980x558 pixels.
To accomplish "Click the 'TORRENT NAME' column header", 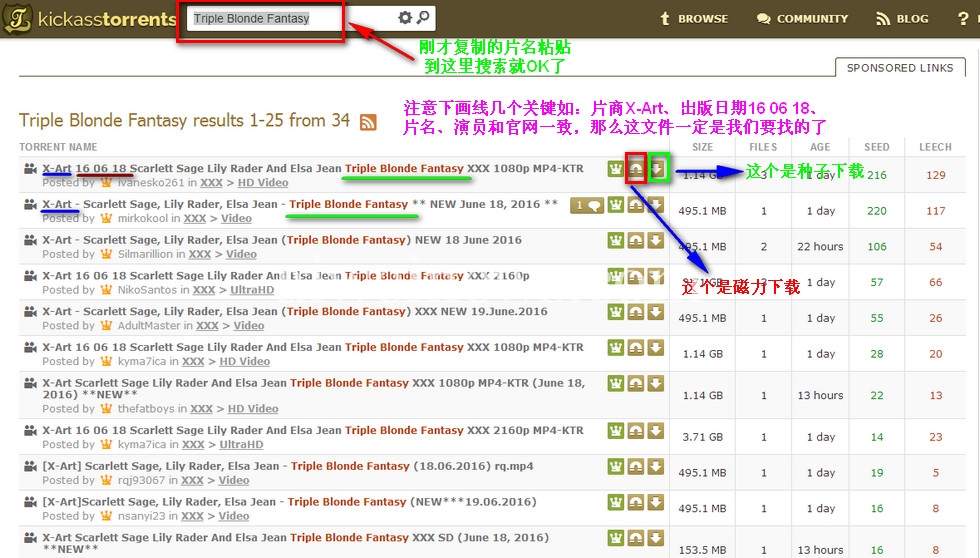I will [x=58, y=147].
